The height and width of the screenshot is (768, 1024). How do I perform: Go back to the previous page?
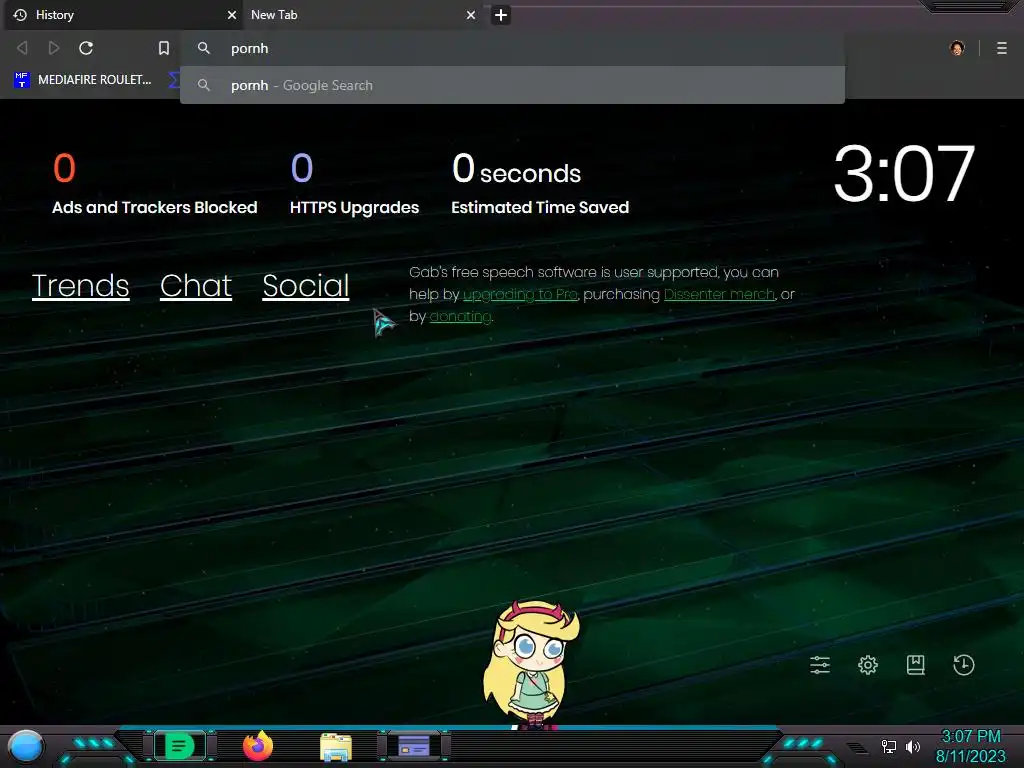coord(22,48)
